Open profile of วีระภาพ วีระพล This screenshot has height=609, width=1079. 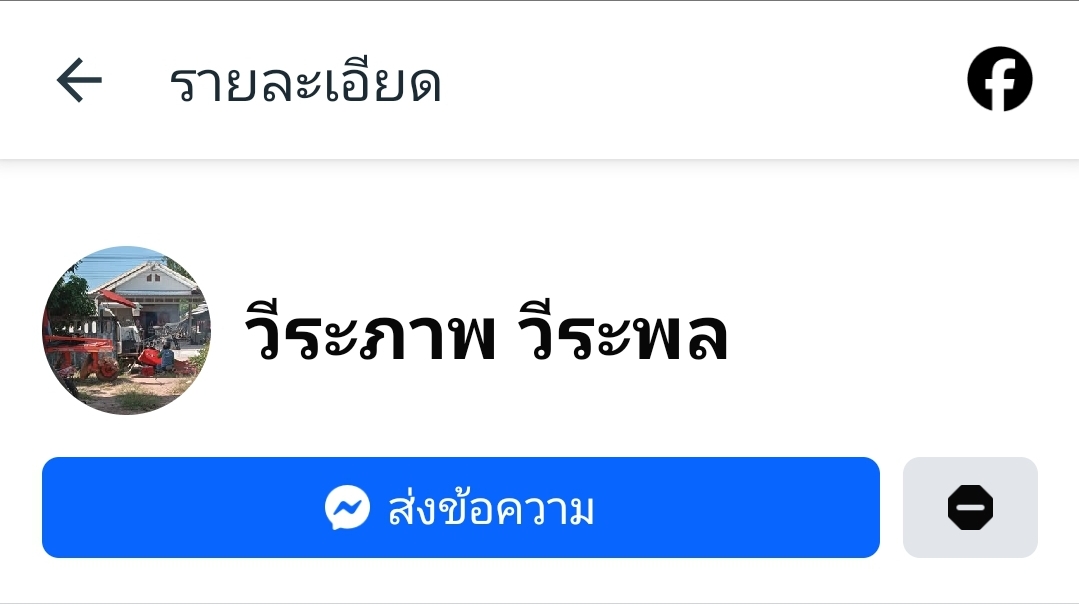[x=487, y=330]
